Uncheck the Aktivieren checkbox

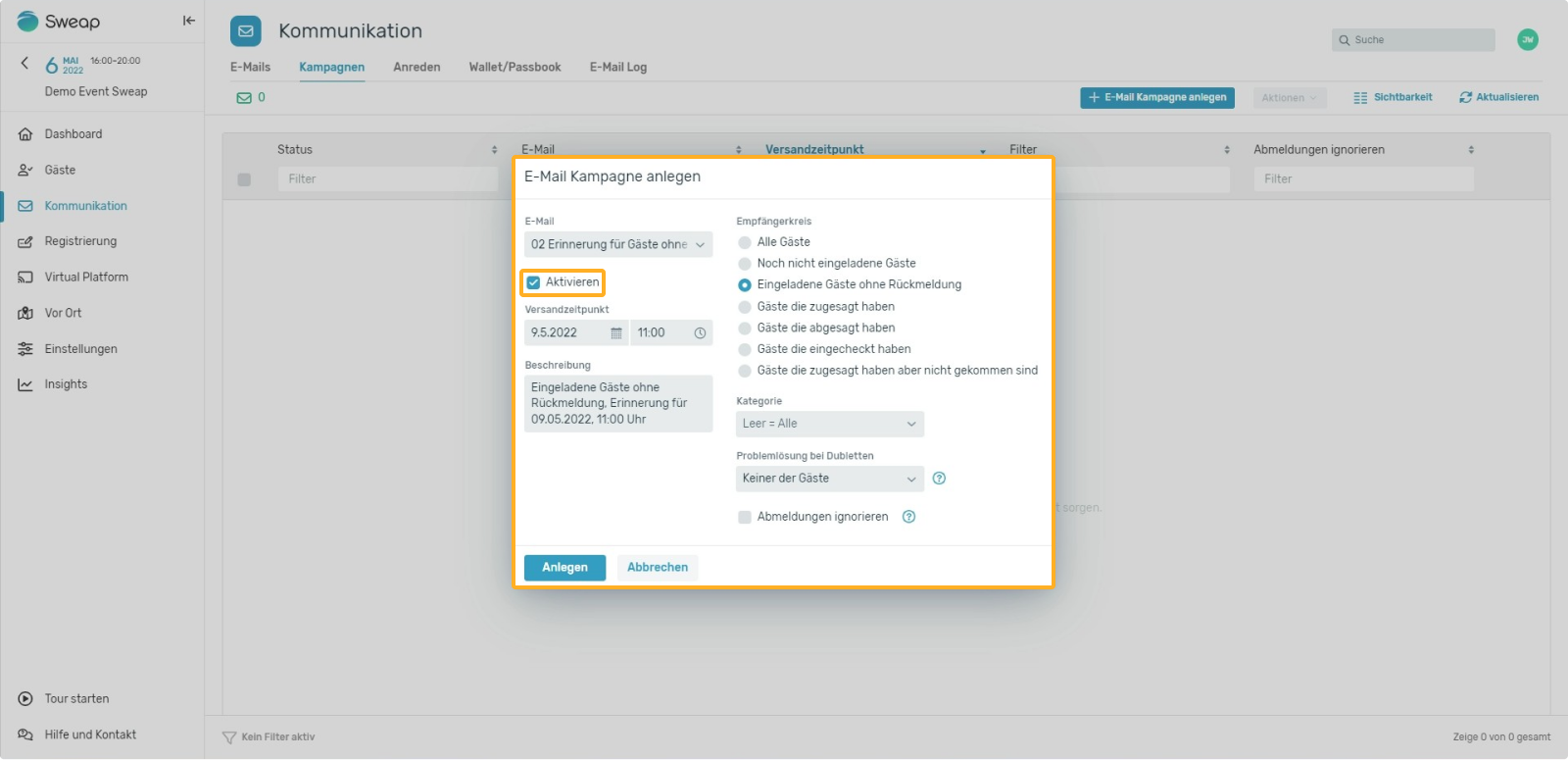coord(533,282)
